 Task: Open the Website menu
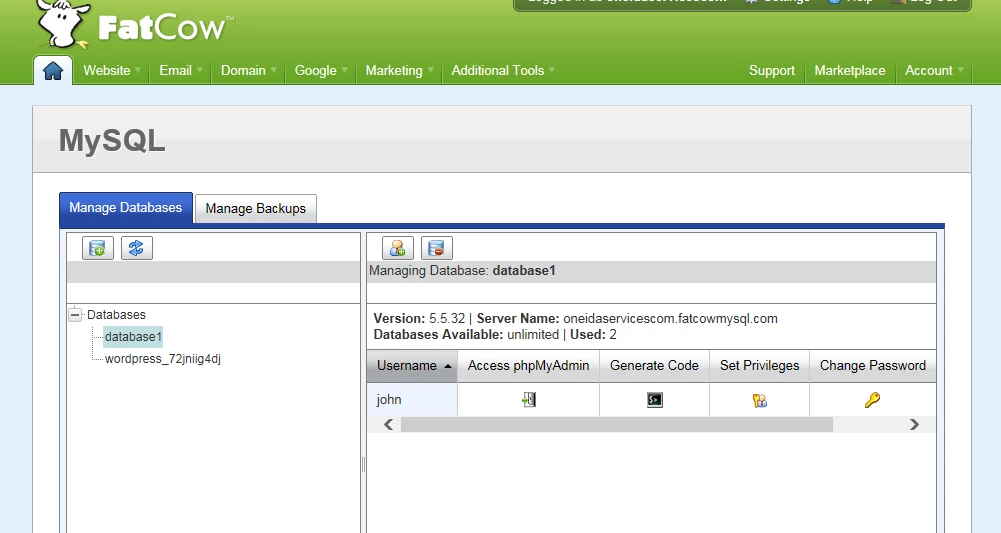coord(112,70)
